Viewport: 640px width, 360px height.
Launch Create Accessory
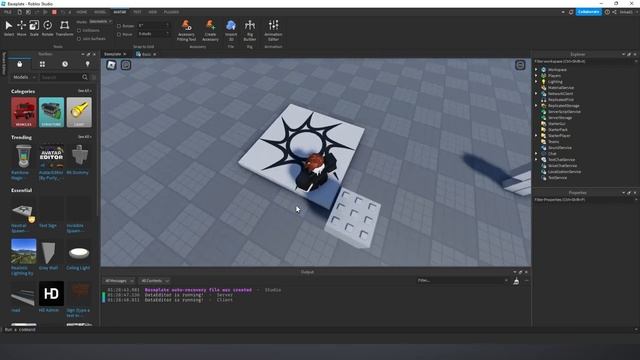point(210,30)
